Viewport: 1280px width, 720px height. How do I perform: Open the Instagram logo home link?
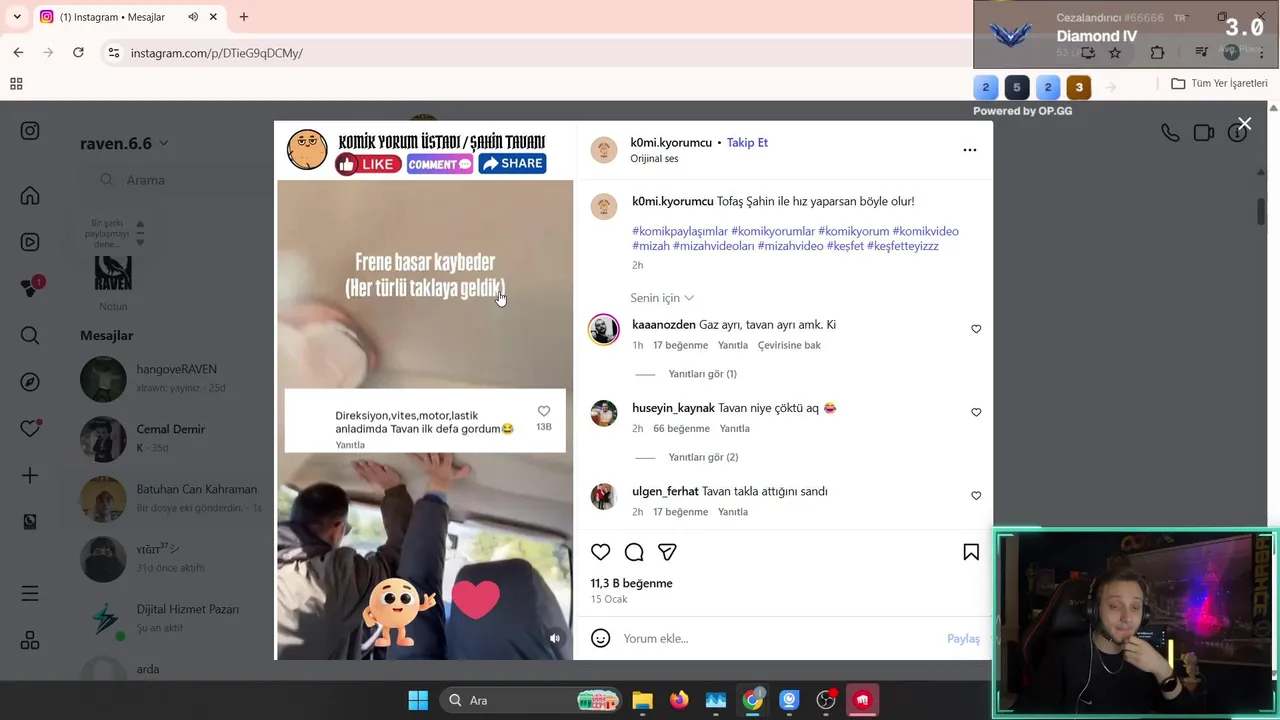click(x=30, y=131)
